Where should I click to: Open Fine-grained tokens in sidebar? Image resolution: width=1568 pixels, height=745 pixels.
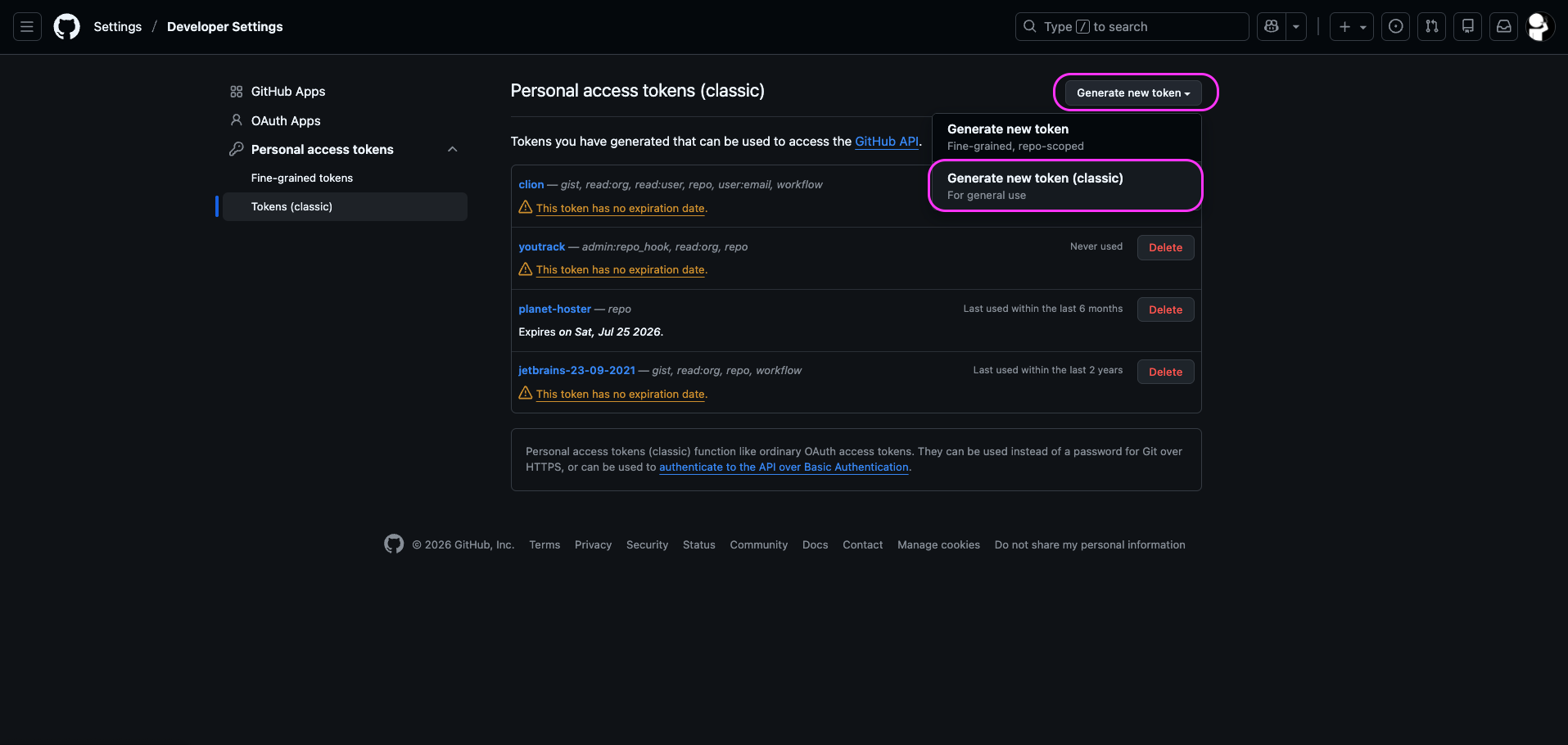(x=301, y=178)
